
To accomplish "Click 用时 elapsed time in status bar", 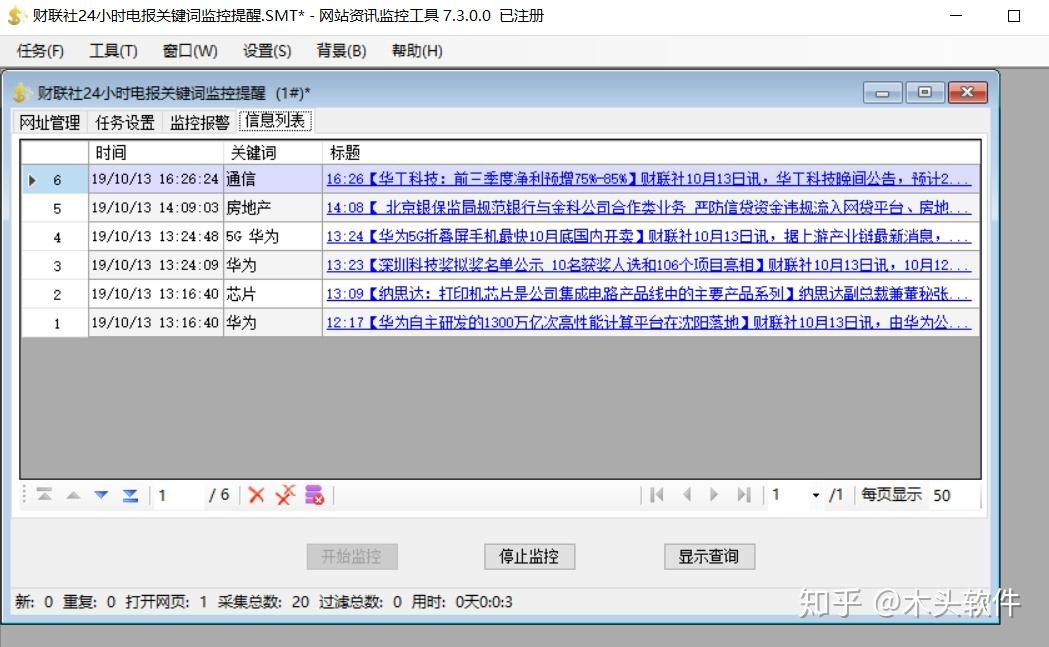I will (462, 602).
